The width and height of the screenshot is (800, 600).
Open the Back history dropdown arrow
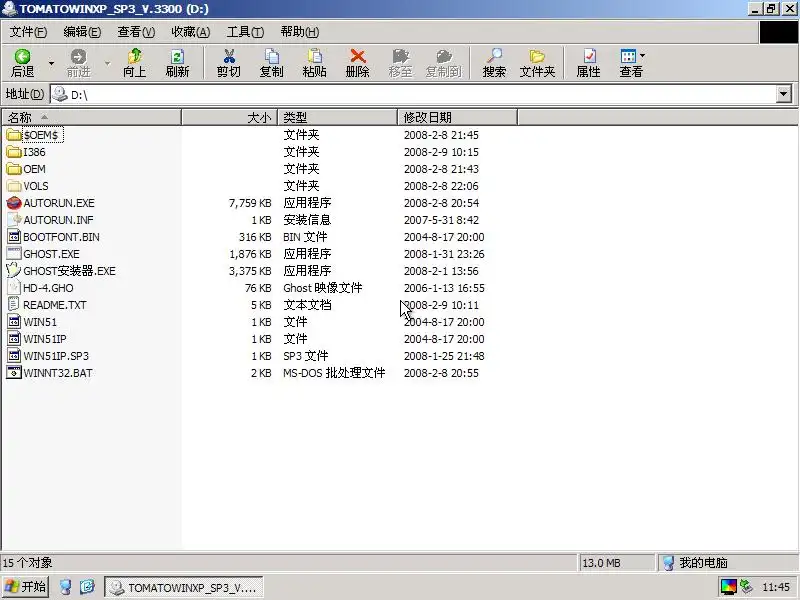[x=51, y=63]
